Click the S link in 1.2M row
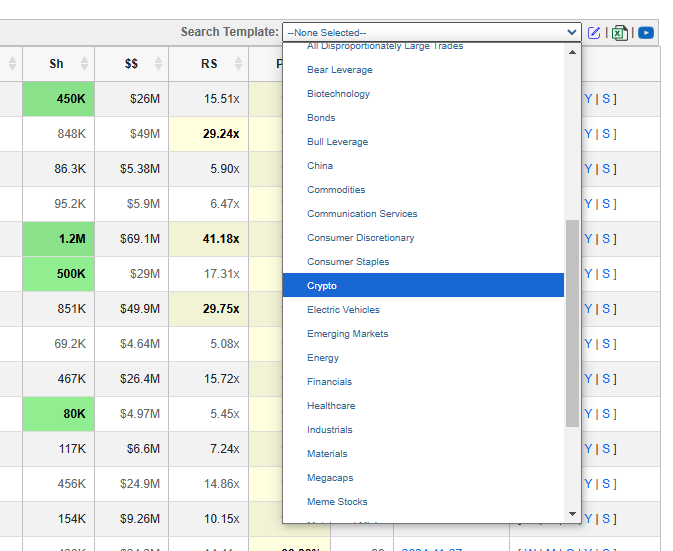This screenshot has height=551, width=673. point(606,239)
